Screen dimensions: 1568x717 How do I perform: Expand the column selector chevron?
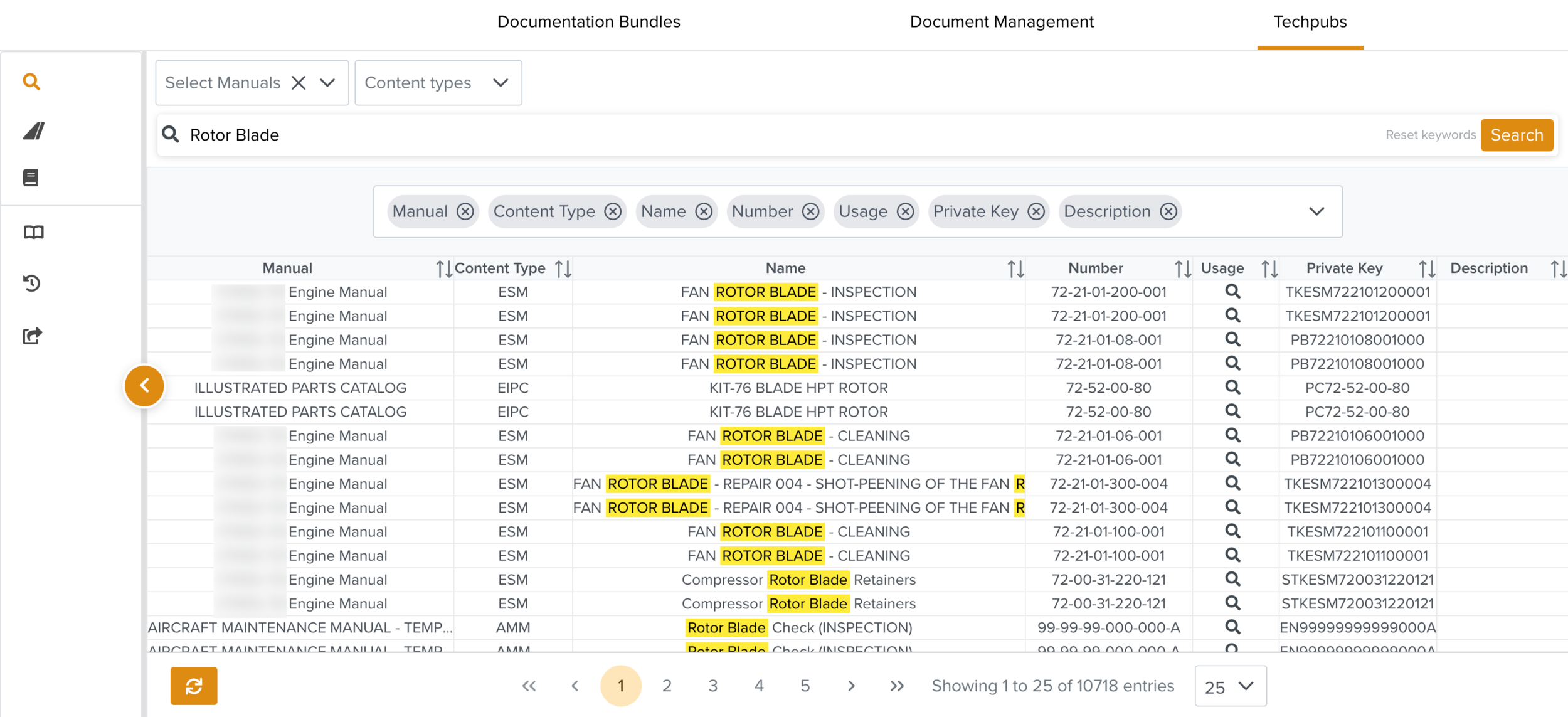[1316, 212]
